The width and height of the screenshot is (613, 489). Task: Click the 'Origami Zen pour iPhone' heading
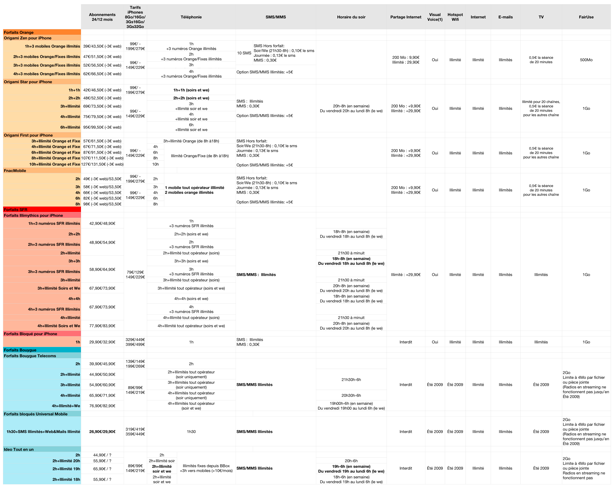tap(28, 38)
